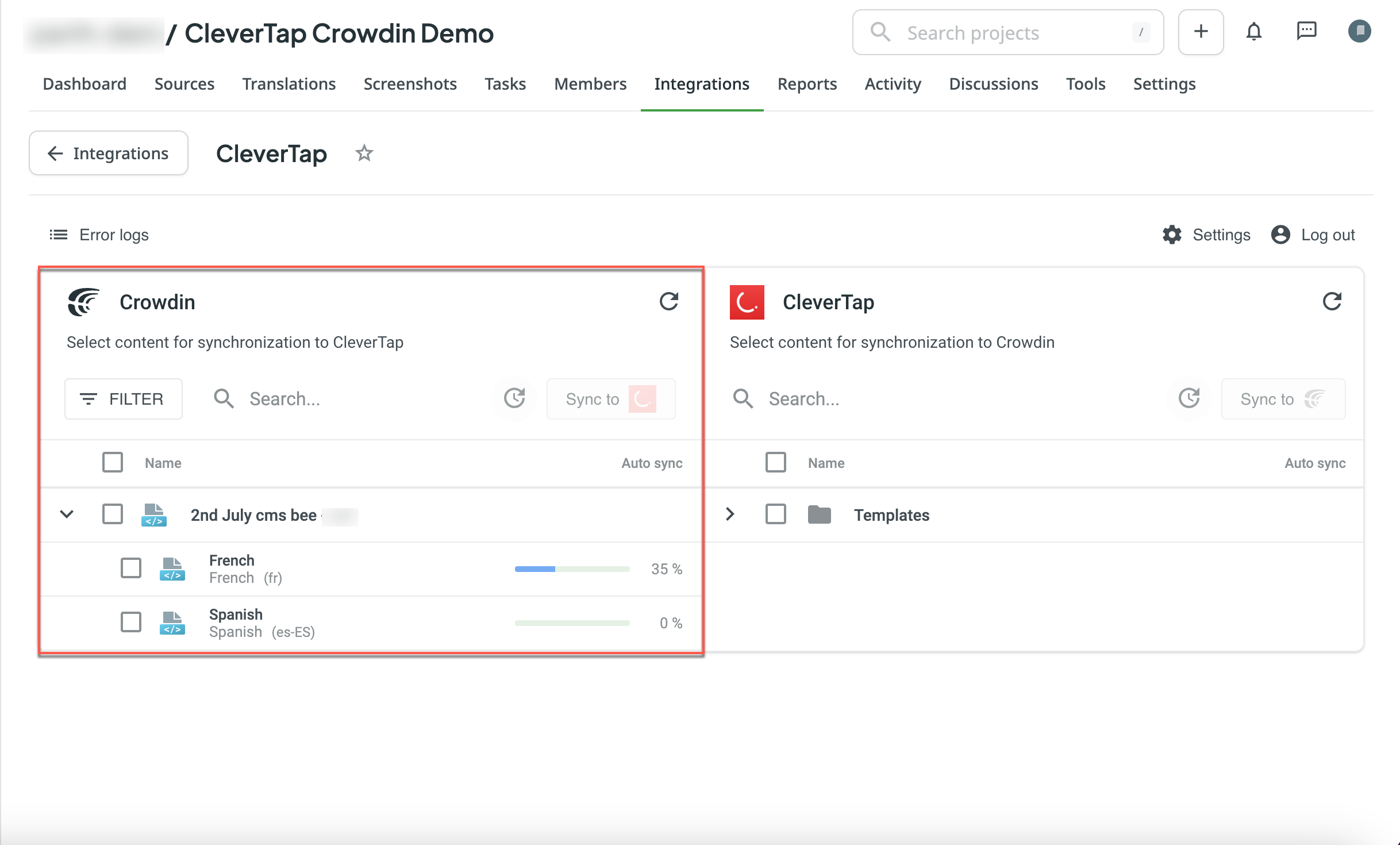Open the Sources tab

pyautogui.click(x=184, y=84)
